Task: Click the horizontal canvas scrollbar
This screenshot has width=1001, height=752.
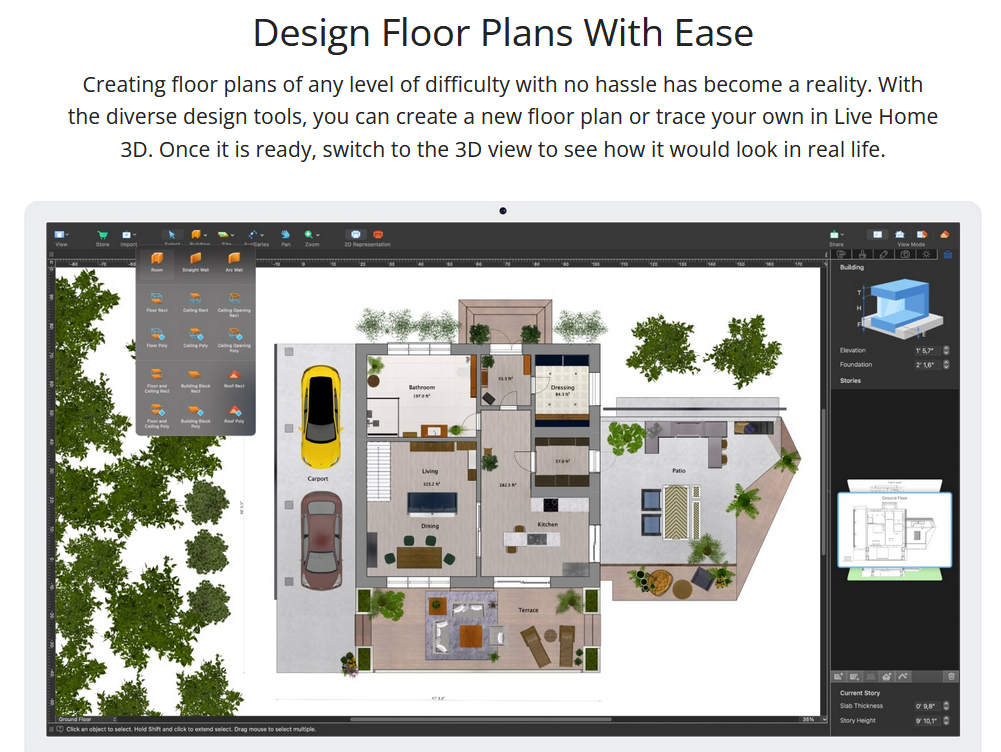Action: [x=480, y=719]
